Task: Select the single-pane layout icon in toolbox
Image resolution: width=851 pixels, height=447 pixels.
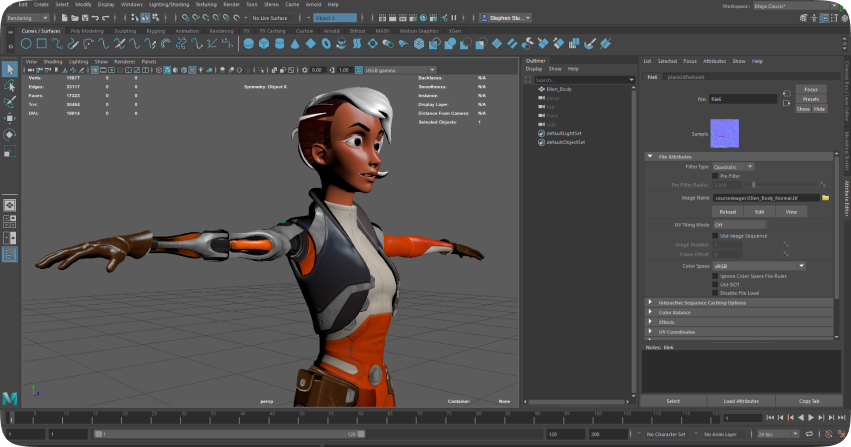Action: [10, 205]
